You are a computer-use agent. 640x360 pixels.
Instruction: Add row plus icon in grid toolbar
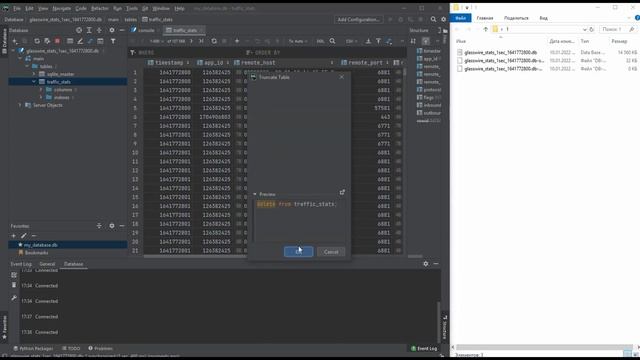pos(237,41)
